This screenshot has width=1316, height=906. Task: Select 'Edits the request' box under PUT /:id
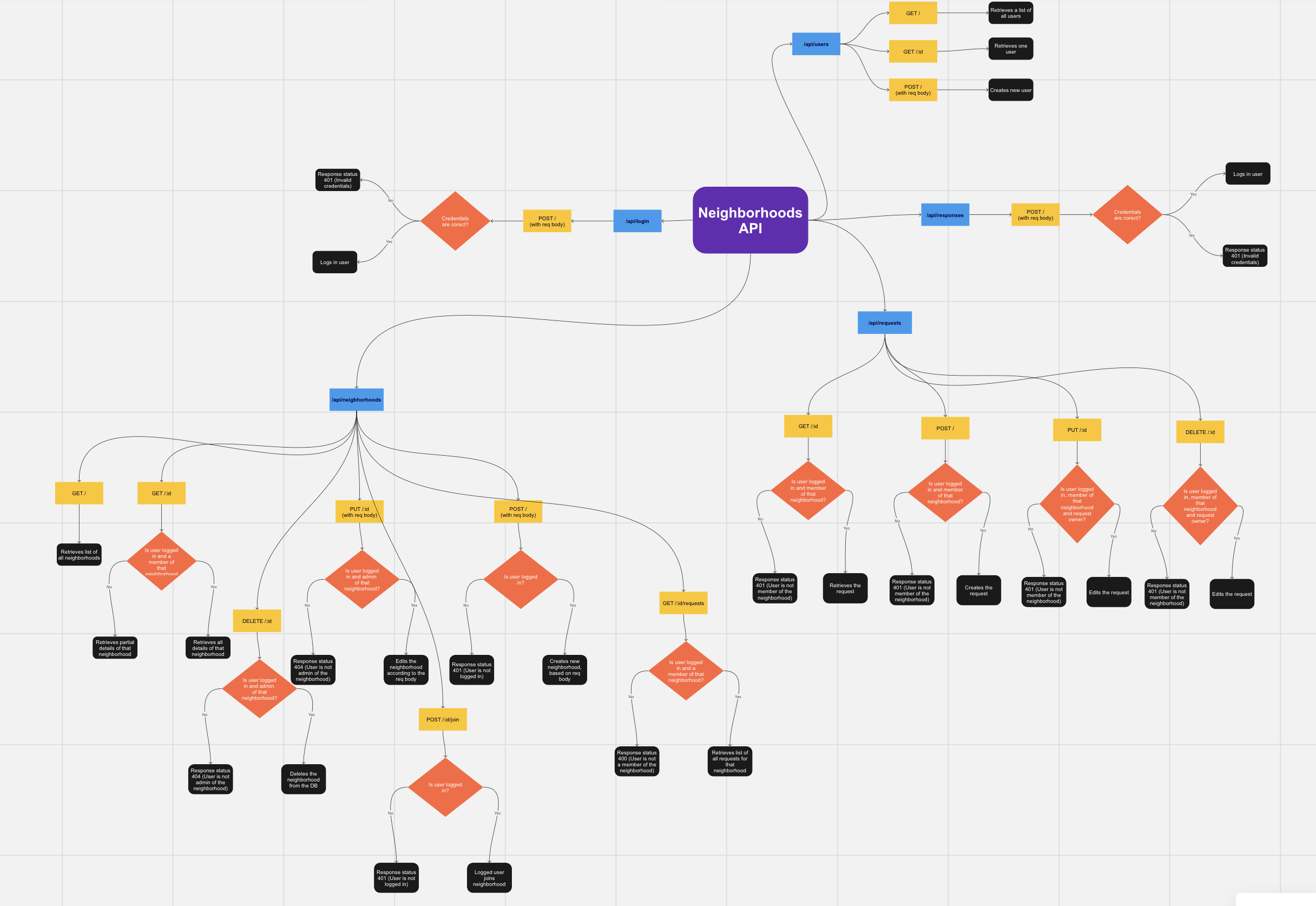click(x=1109, y=592)
